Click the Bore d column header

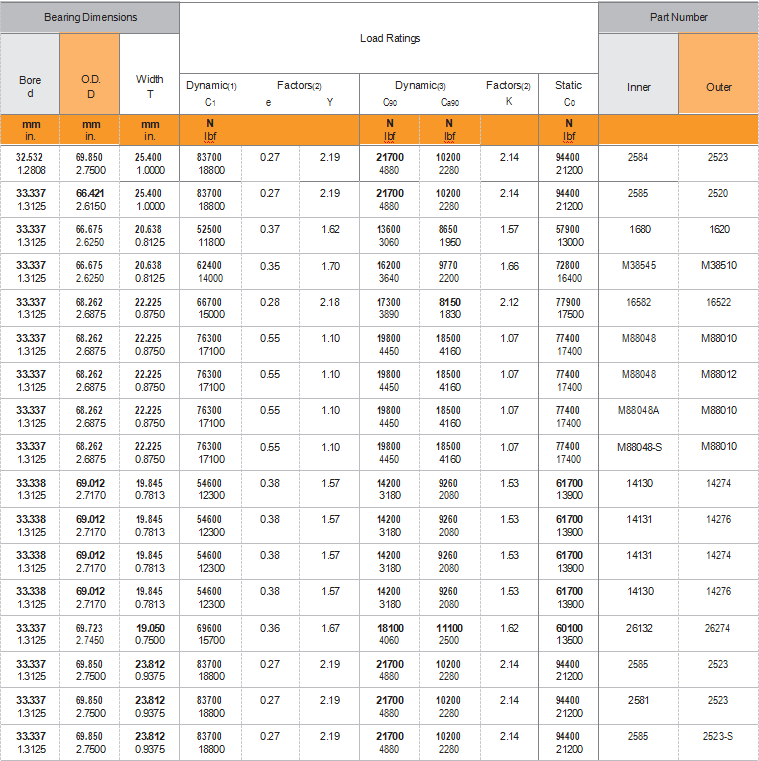click(x=30, y=86)
